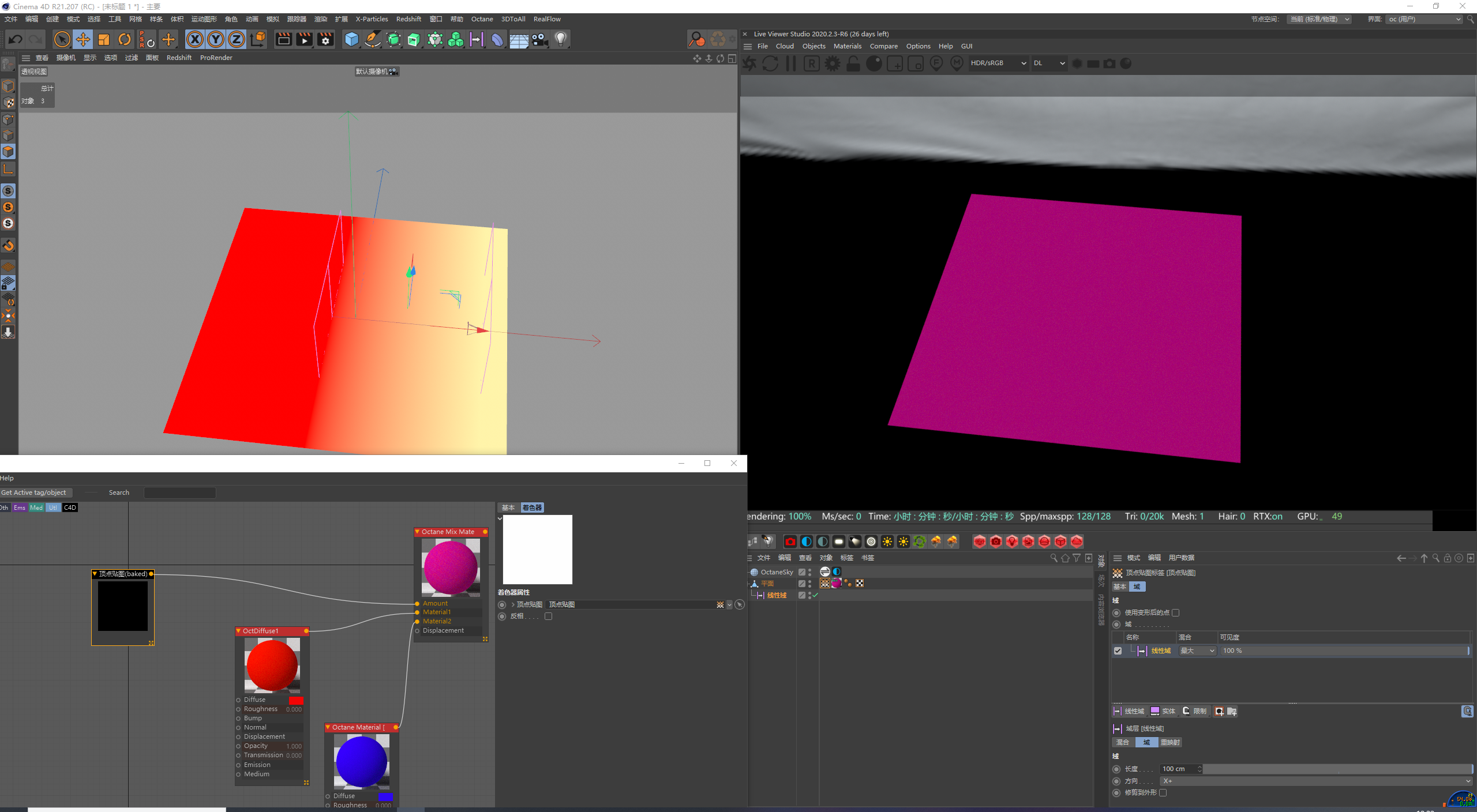
Task: Pause rendering in Live Viewer
Action: [791, 63]
